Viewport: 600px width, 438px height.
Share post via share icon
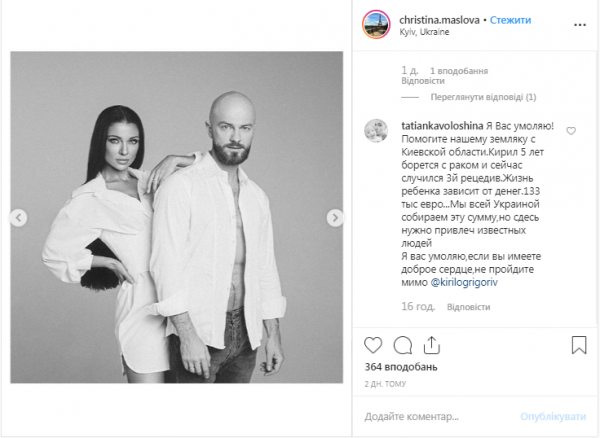coord(432,345)
